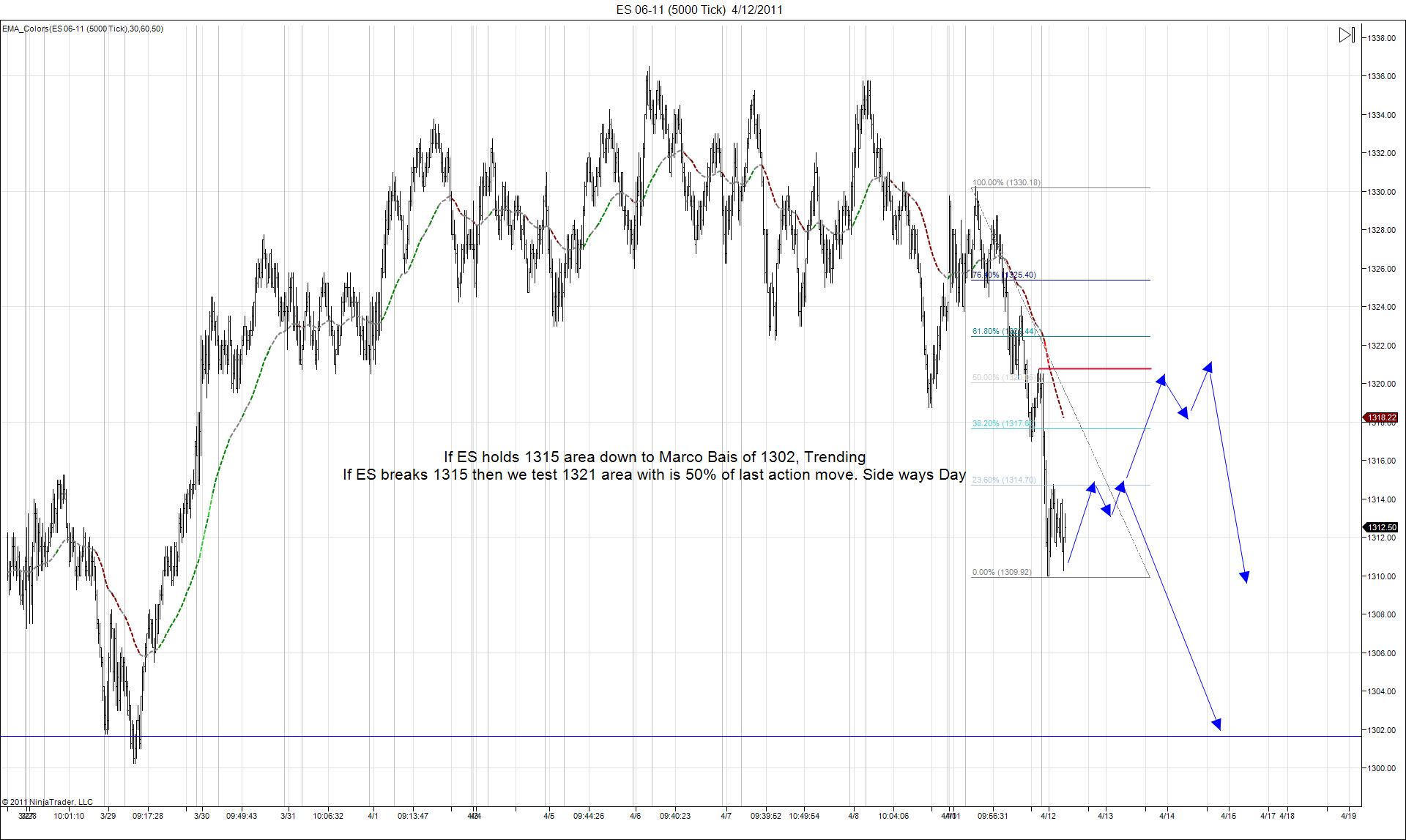Select the 'If ES breaks 1315' annotation line
1406x840 pixels.
pos(655,475)
